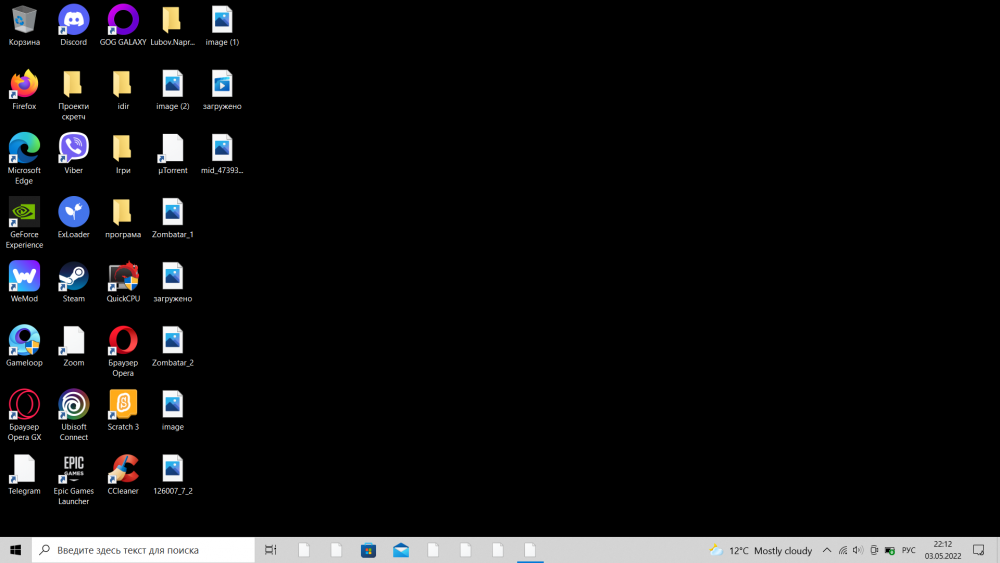Select the Epic Games Launcher shortcut
This screenshot has height=563, width=1000.
pyautogui.click(x=73, y=479)
